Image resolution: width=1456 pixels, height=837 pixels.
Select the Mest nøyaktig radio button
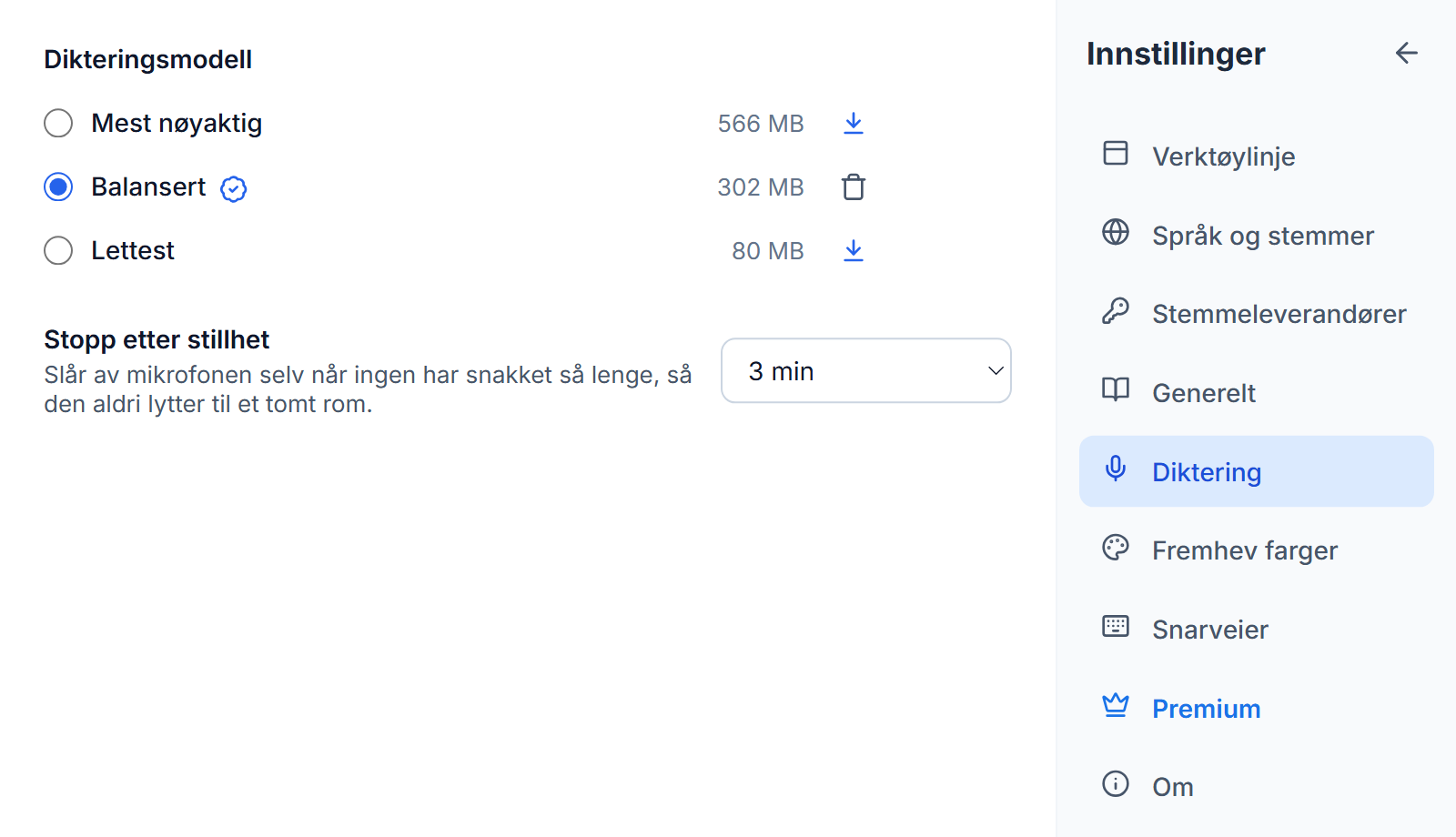point(58,123)
